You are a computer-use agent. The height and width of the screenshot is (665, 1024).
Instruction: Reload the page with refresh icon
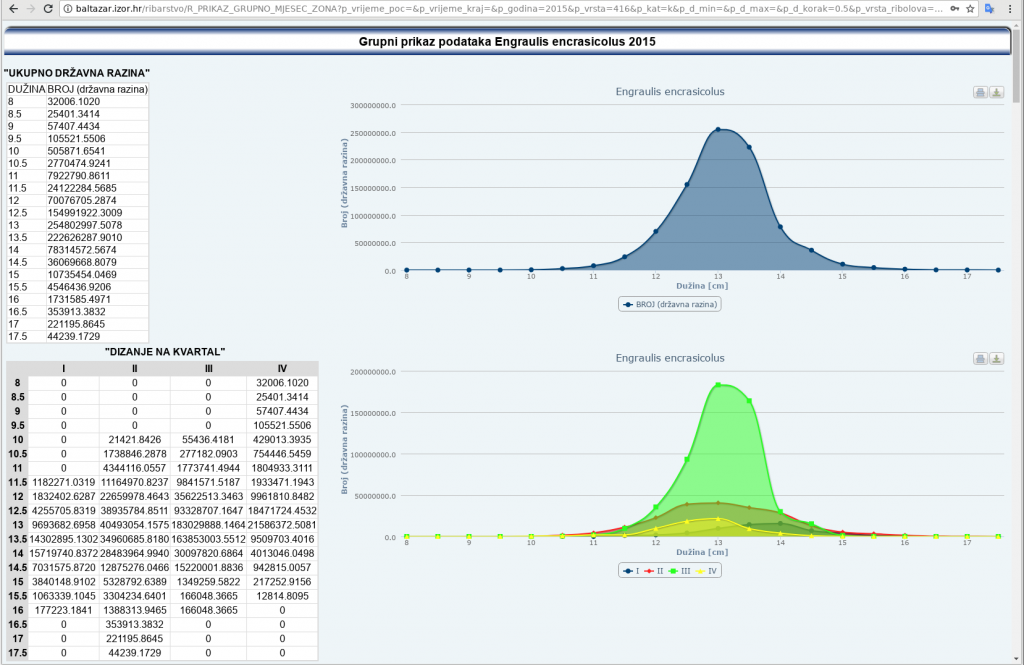click(x=47, y=9)
